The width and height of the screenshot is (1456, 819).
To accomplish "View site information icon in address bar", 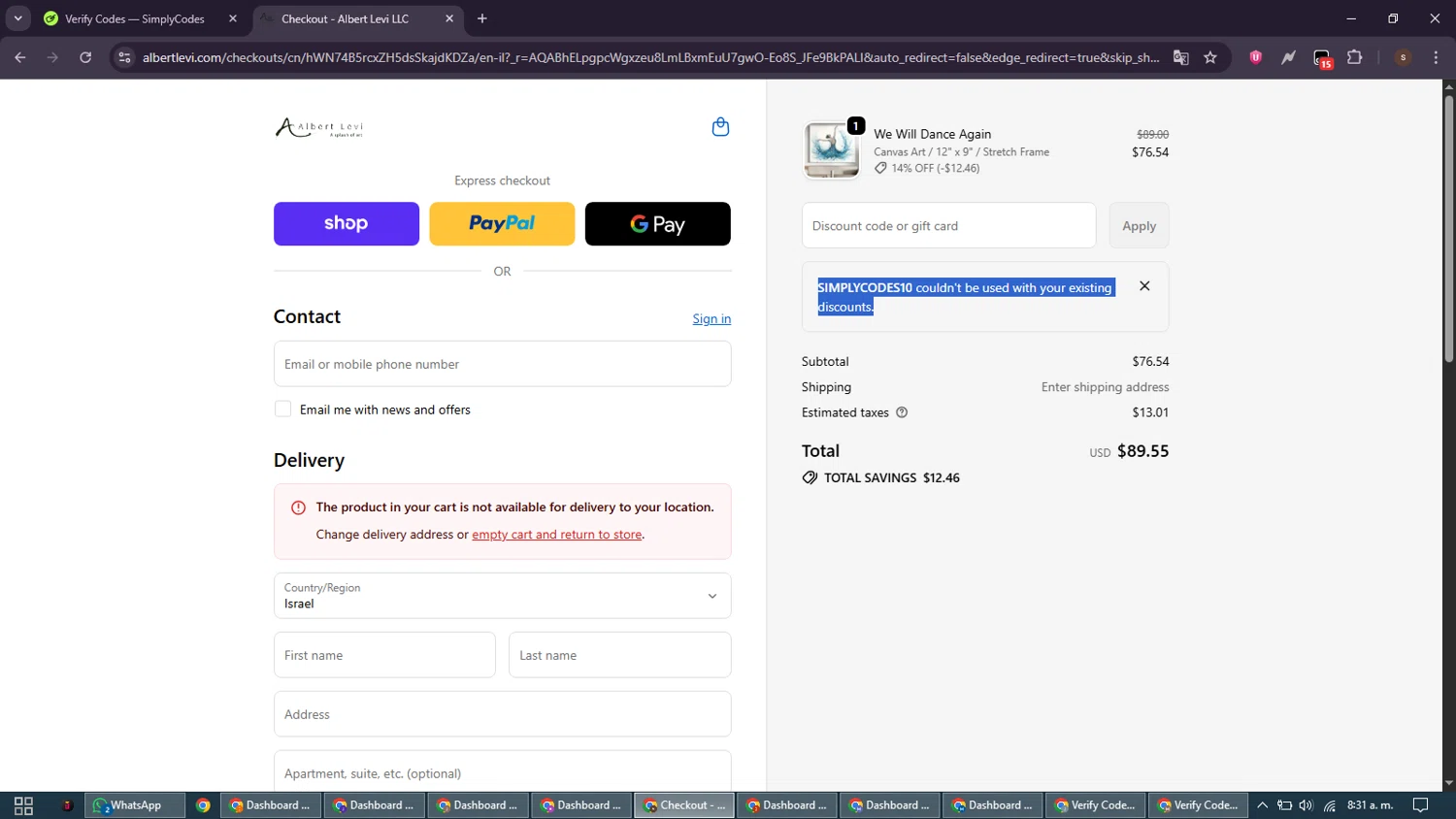I will coord(124,57).
